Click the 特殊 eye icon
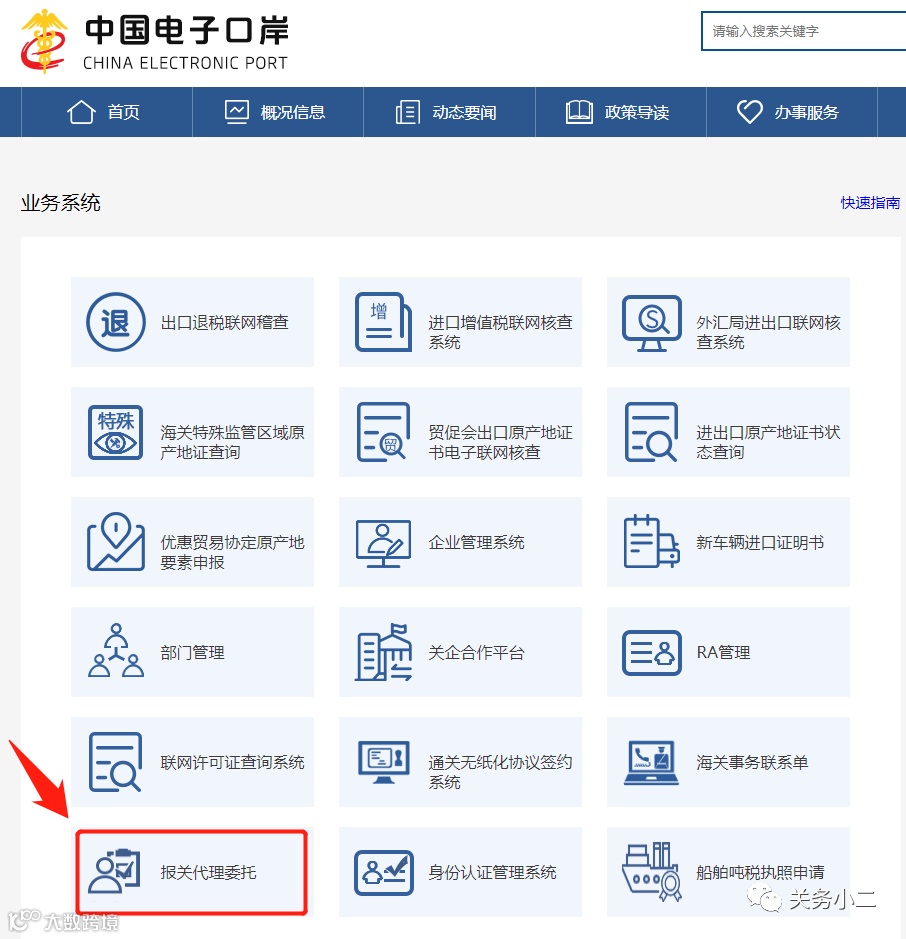This screenshot has height=939, width=906. coord(116,432)
